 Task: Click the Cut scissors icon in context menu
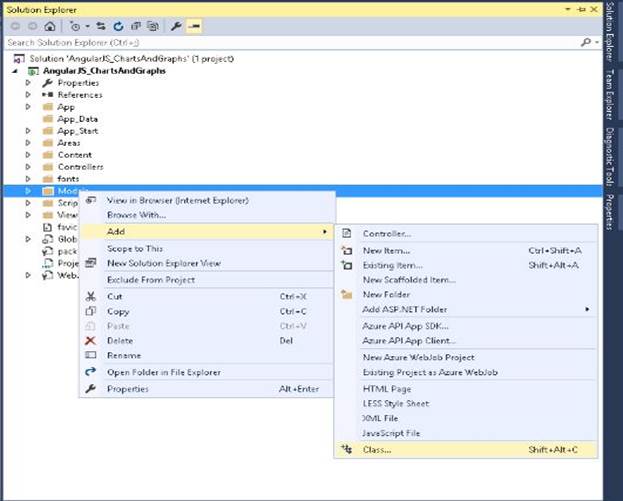pyautogui.click(x=91, y=296)
